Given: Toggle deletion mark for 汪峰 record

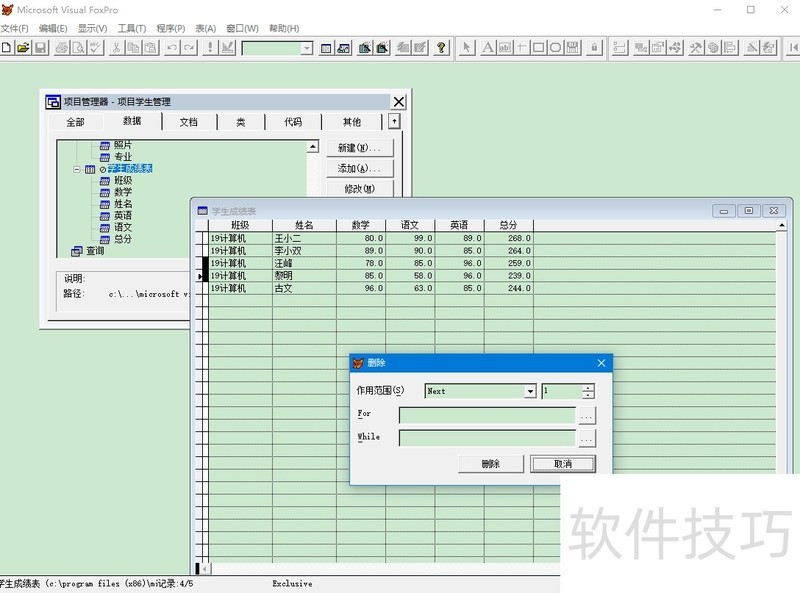Looking at the screenshot, I should [x=206, y=263].
